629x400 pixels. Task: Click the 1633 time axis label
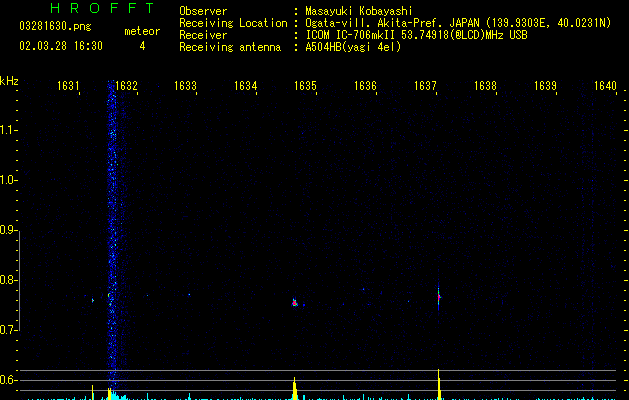(186, 86)
